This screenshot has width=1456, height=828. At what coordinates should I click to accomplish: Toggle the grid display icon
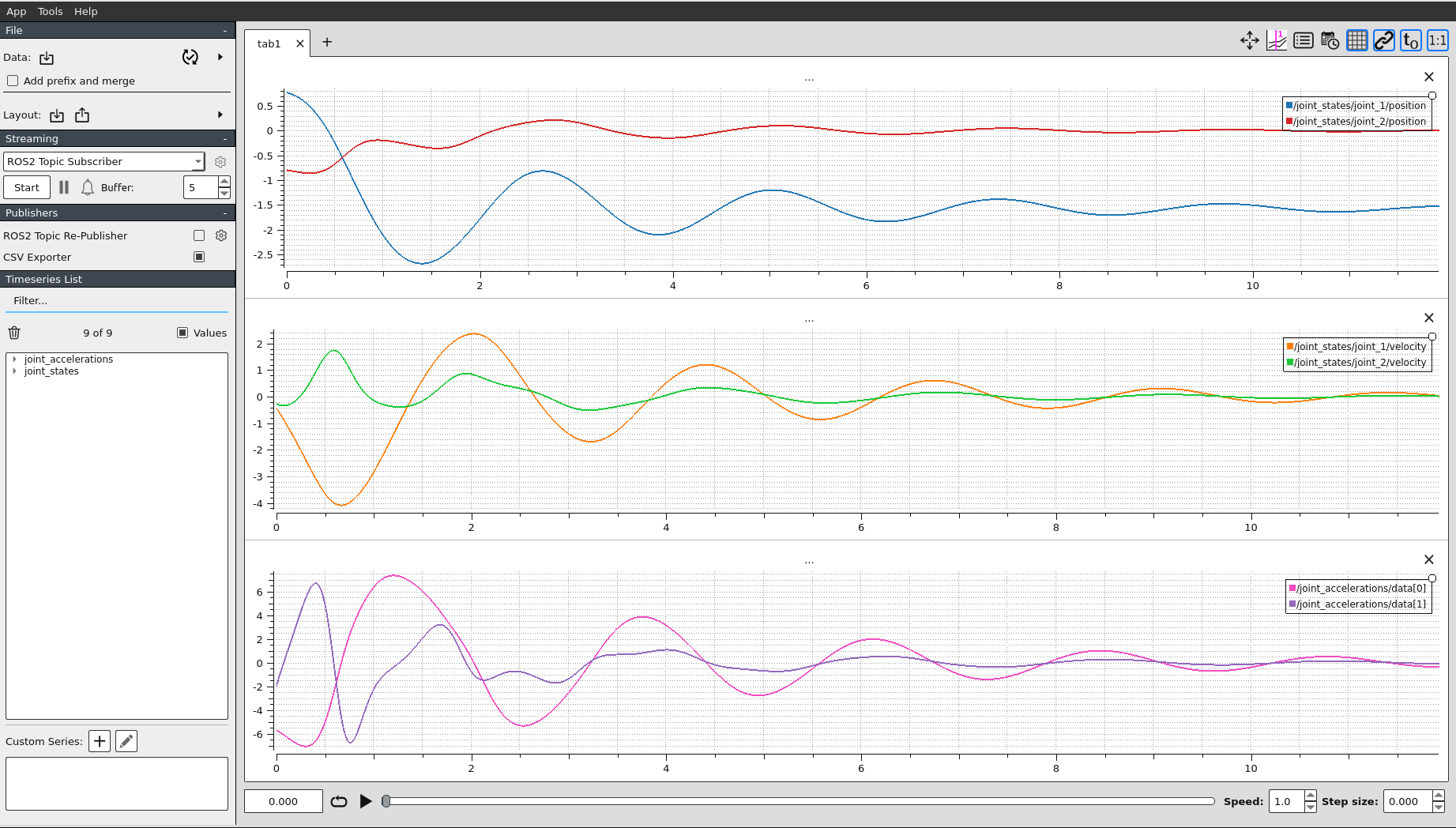(1357, 40)
